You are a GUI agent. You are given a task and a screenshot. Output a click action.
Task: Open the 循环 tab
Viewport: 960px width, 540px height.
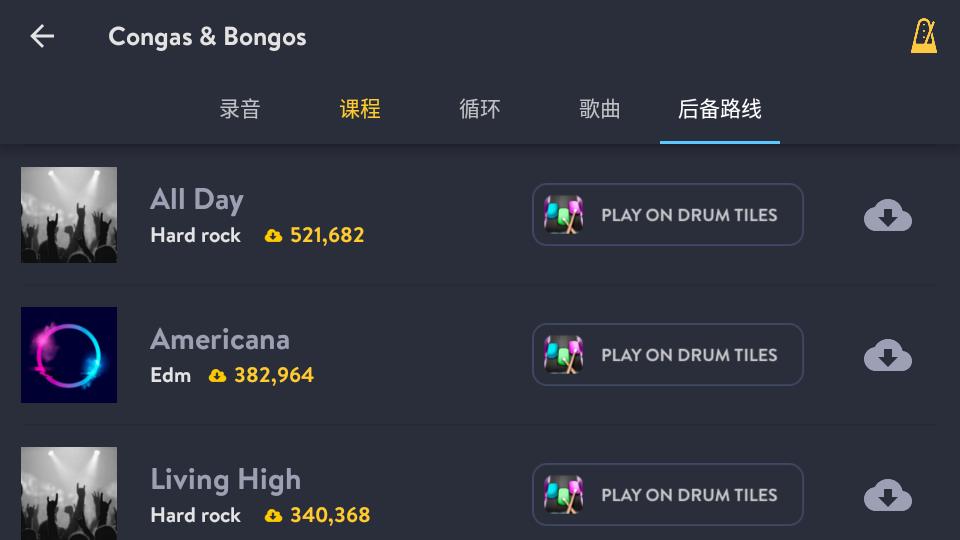coord(480,109)
